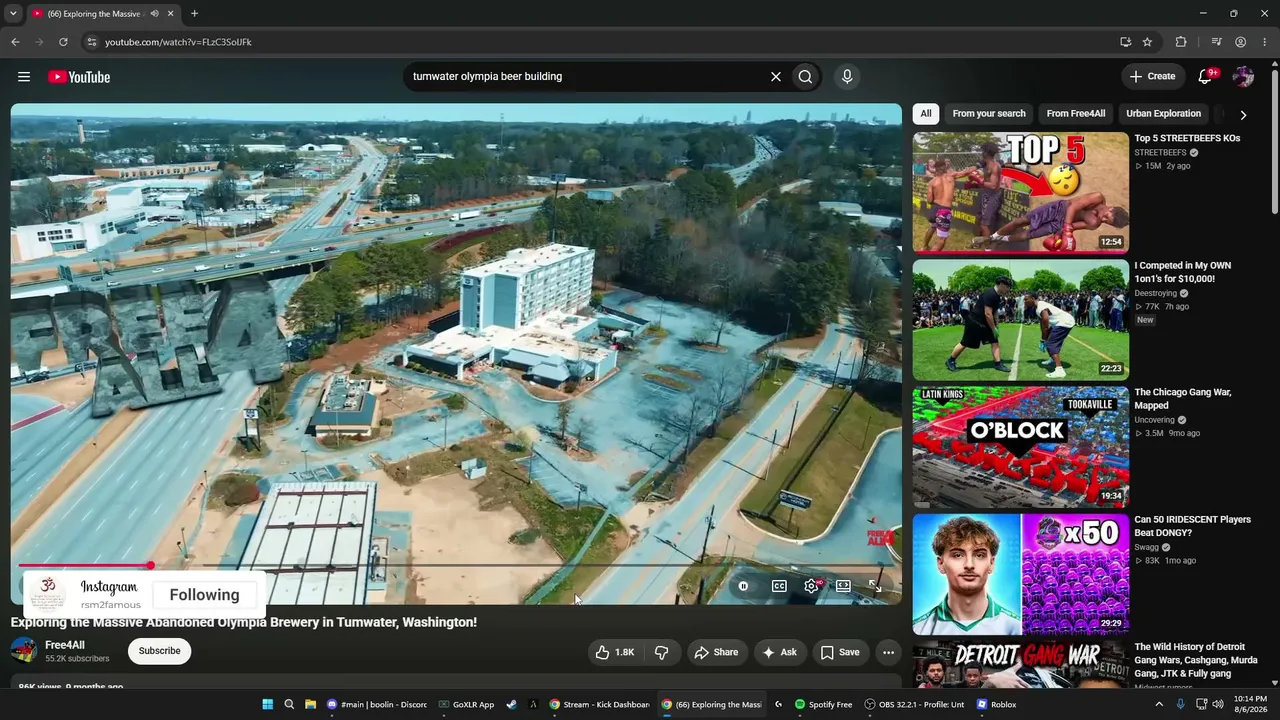Image resolution: width=1280 pixels, height=720 pixels.
Task: Switch to Roblox in the taskbar
Action: [997, 704]
